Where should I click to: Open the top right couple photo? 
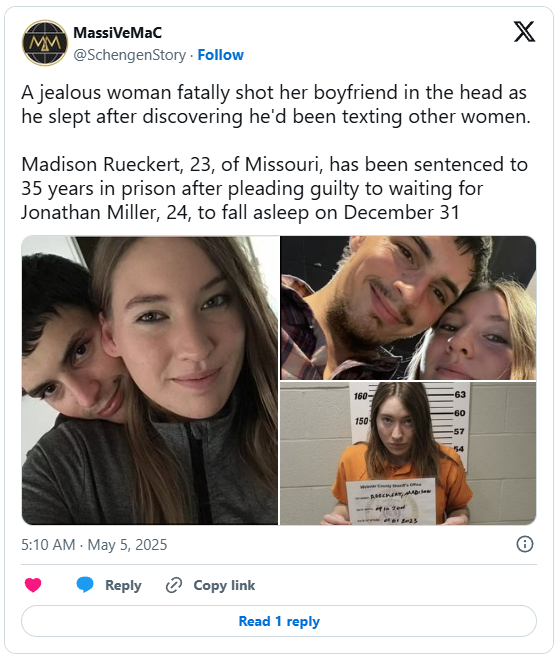point(408,308)
